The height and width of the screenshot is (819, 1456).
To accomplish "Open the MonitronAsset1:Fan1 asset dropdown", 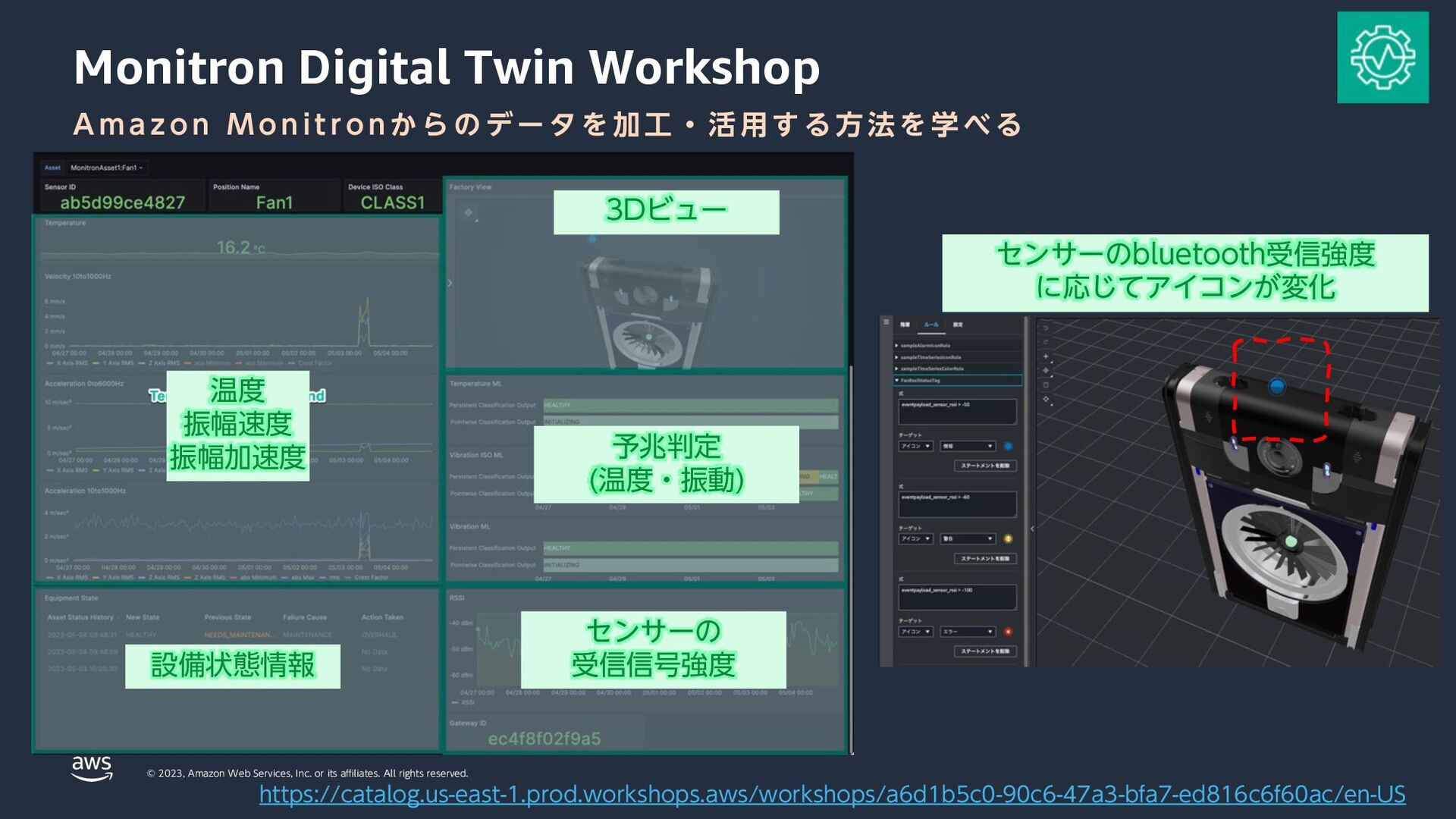I will (x=106, y=168).
